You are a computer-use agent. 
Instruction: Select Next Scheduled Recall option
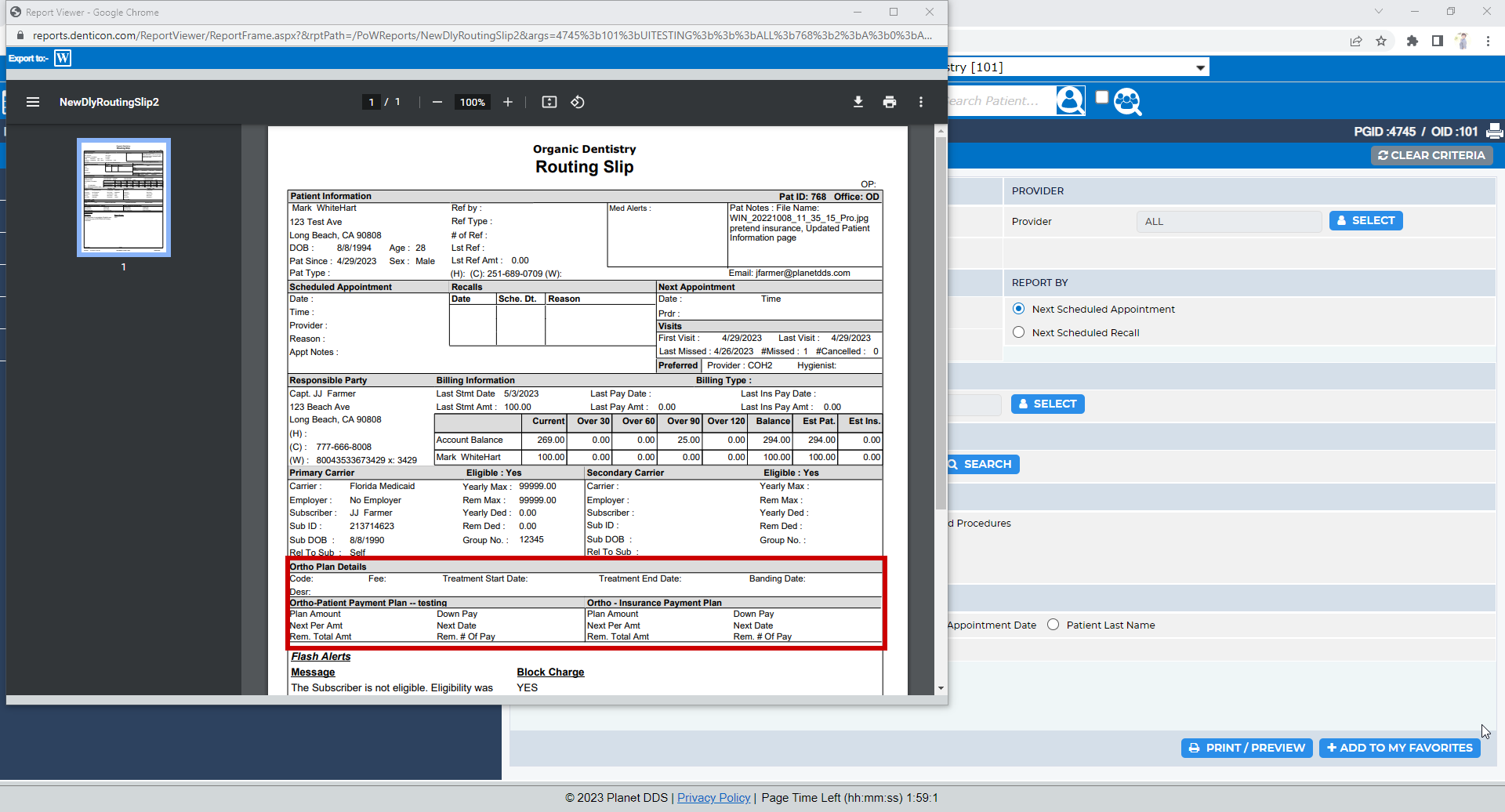1019,332
